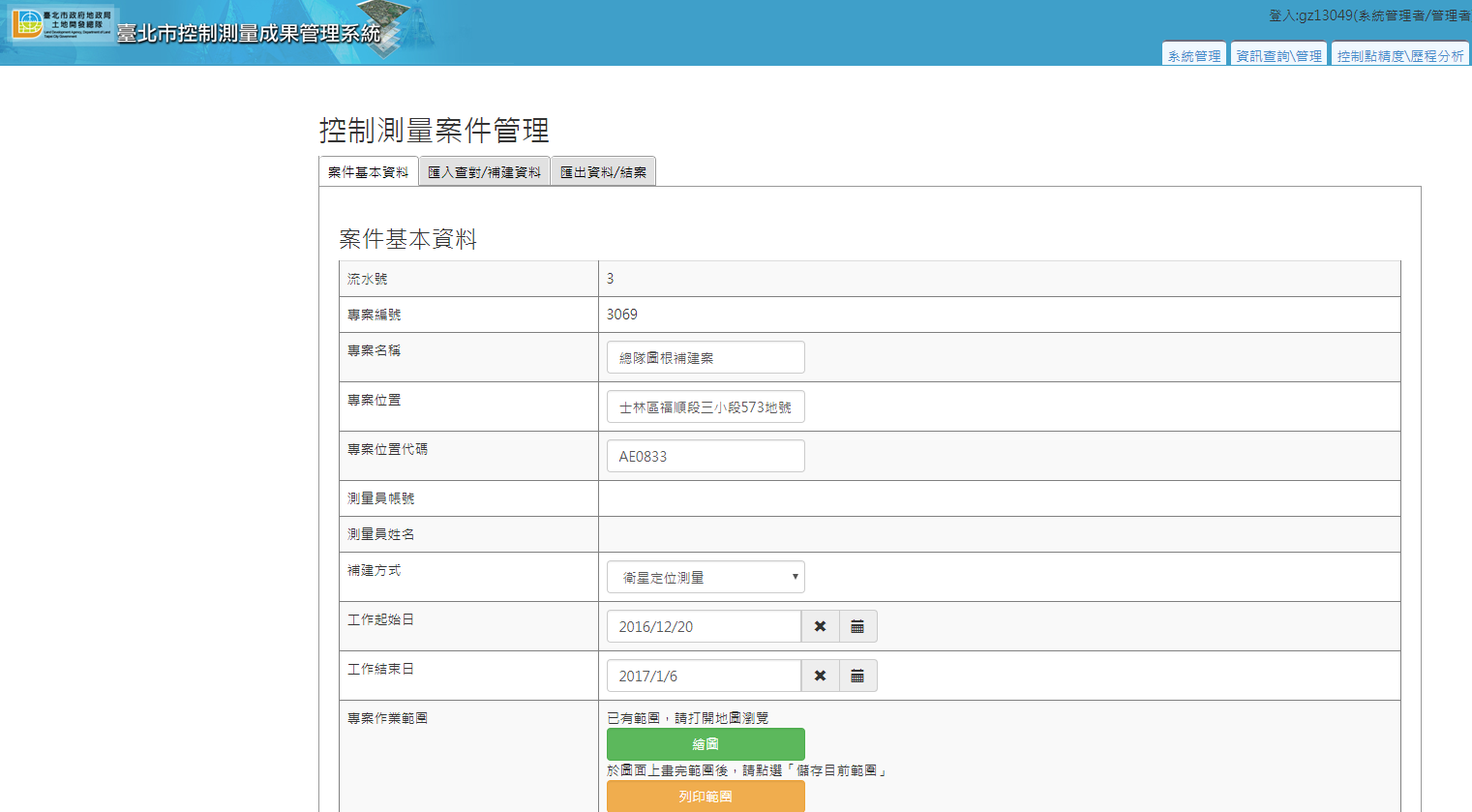Click the 專案位置 input field

706,406
